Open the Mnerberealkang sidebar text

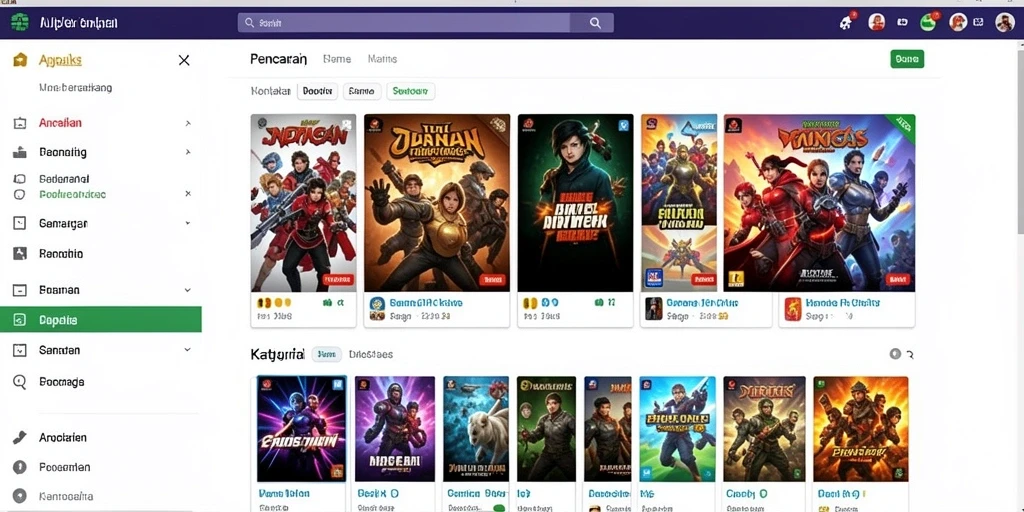pos(75,88)
